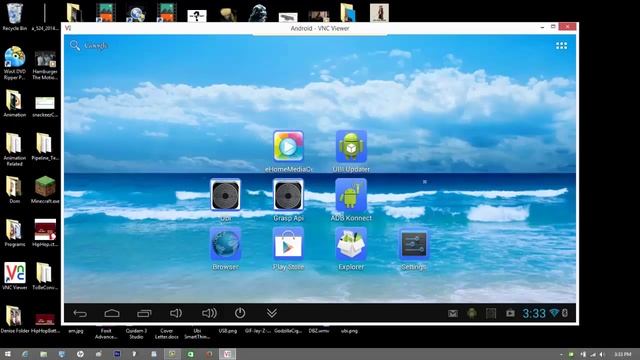Launch ADB Konnect app

click(351, 195)
